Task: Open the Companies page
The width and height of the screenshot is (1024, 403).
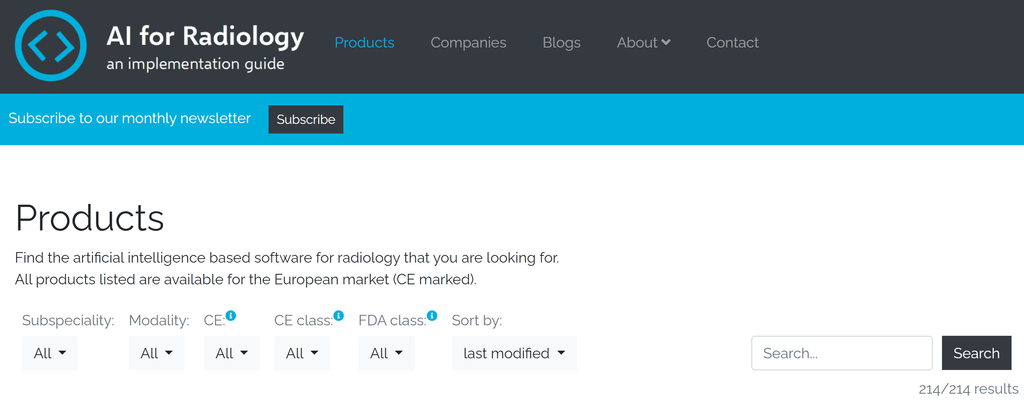Action: pos(468,42)
